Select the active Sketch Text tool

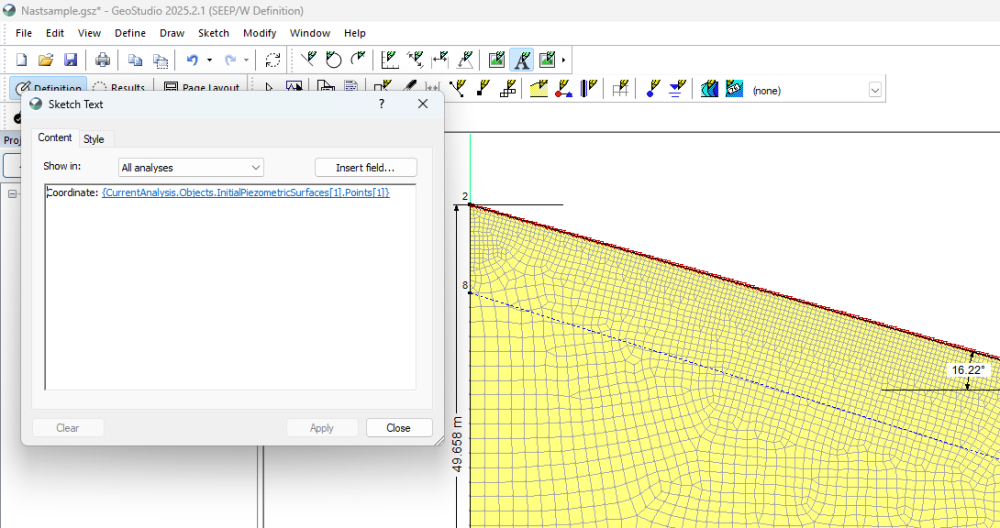(x=522, y=60)
